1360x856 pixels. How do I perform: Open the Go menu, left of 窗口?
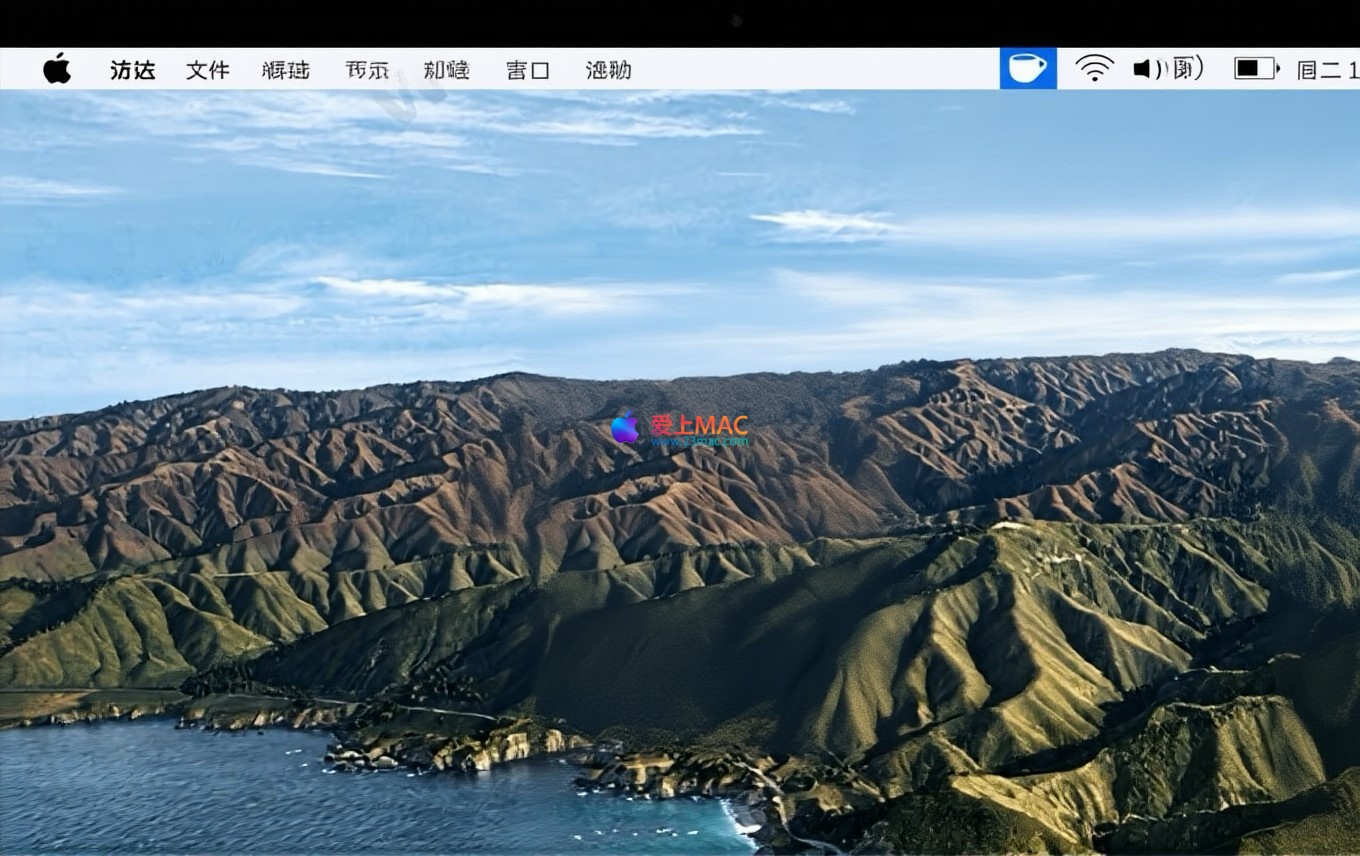point(446,70)
